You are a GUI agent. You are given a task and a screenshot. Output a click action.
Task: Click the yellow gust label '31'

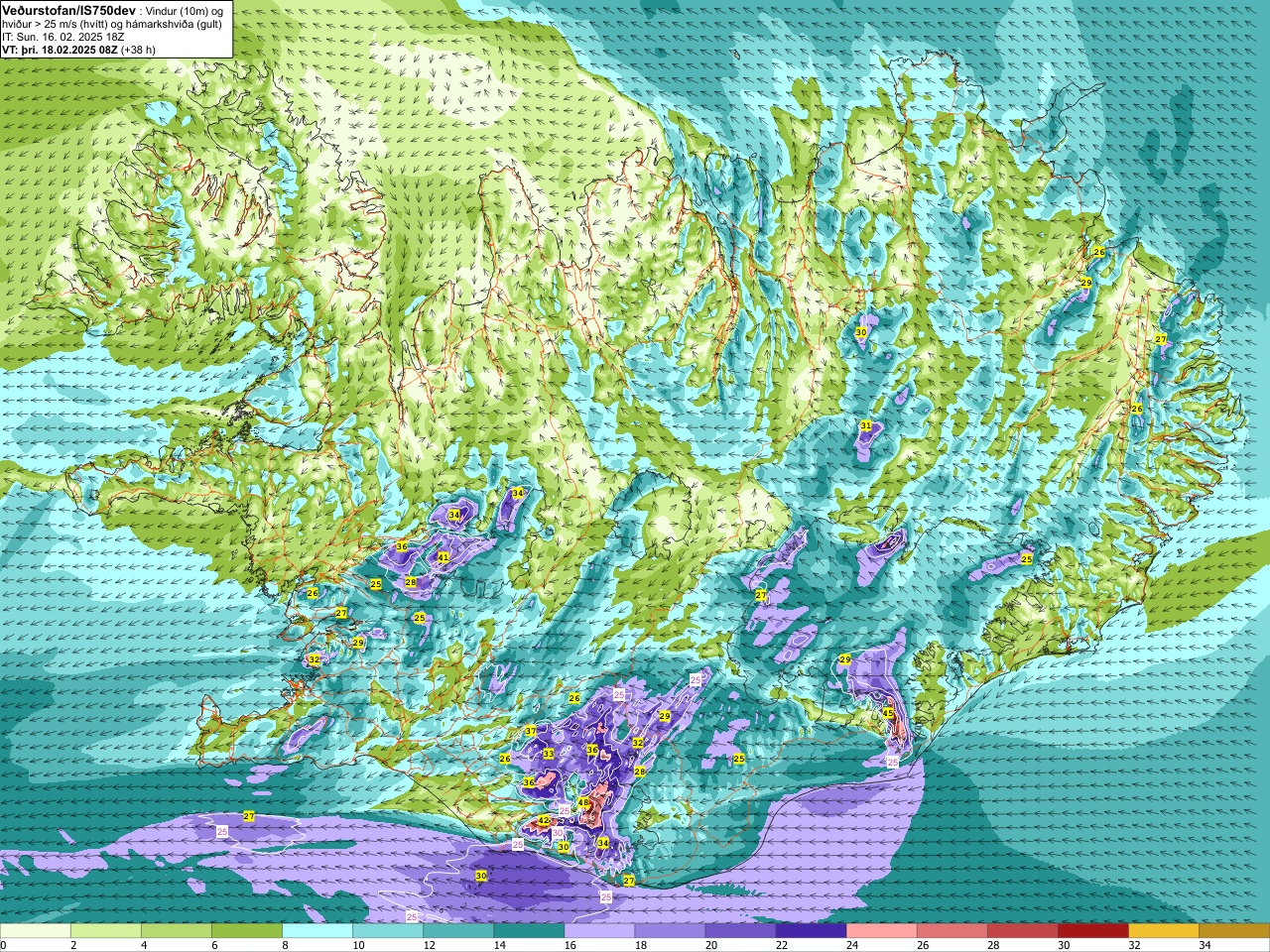(865, 426)
